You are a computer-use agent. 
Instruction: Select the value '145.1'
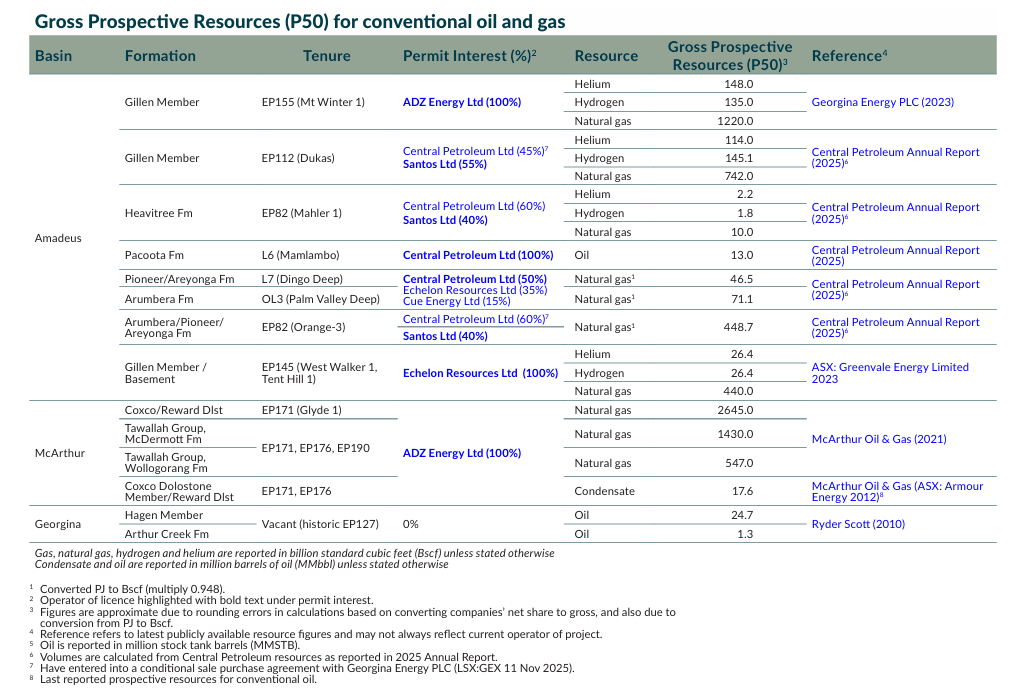click(739, 158)
